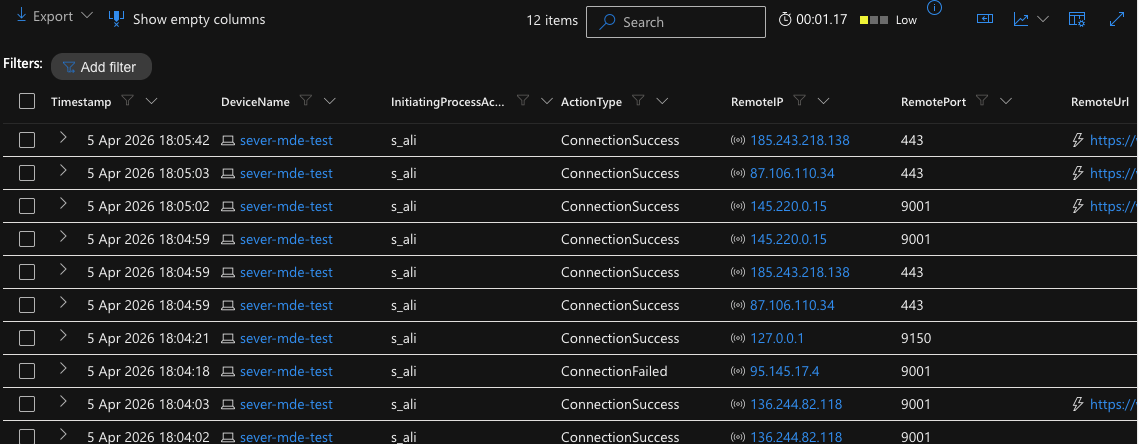The height and width of the screenshot is (444, 1139).
Task: Expand the 18:04:21 row details
Action: pos(63,335)
